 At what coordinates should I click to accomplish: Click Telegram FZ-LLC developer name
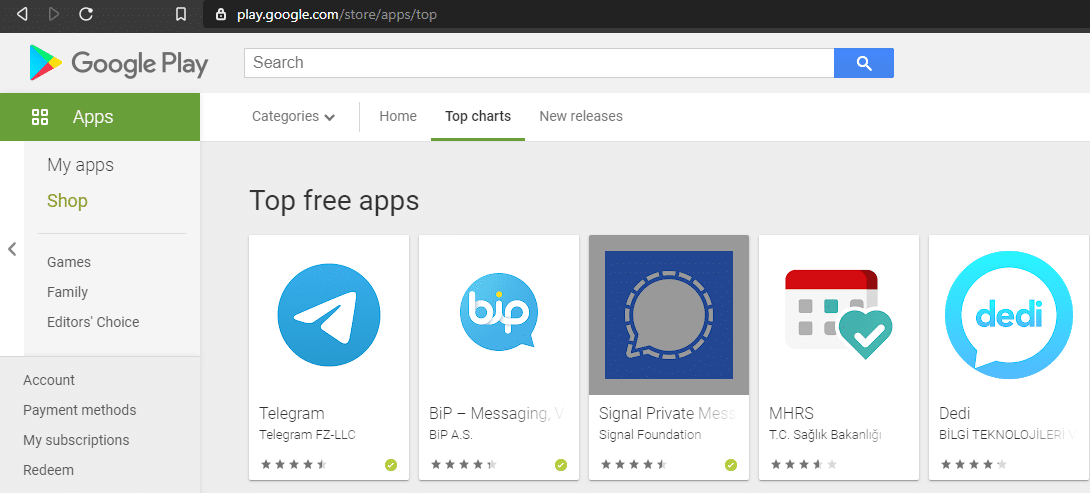[308, 435]
